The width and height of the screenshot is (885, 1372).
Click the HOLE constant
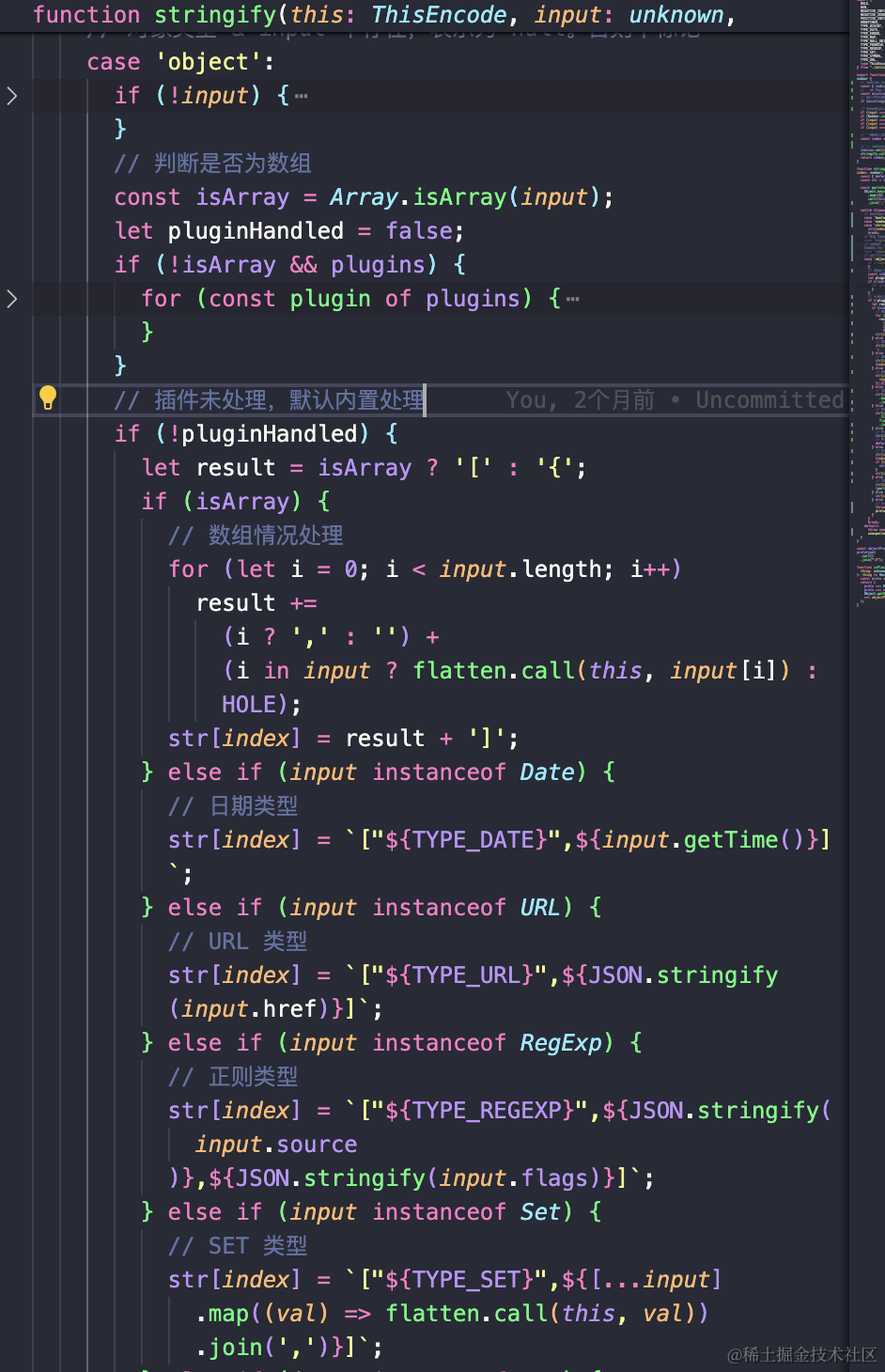click(249, 705)
